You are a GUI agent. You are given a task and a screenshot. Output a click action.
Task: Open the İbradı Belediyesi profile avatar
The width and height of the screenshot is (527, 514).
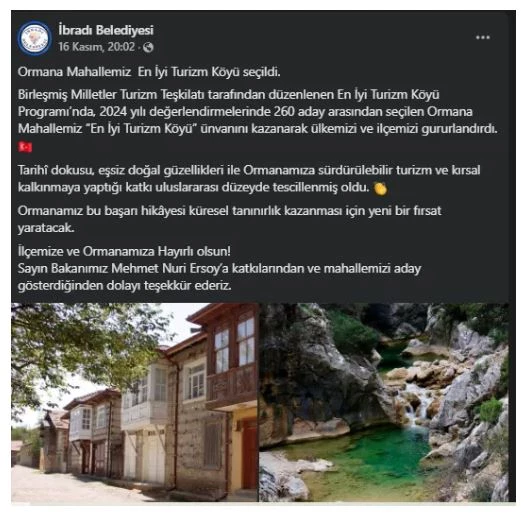point(34,38)
